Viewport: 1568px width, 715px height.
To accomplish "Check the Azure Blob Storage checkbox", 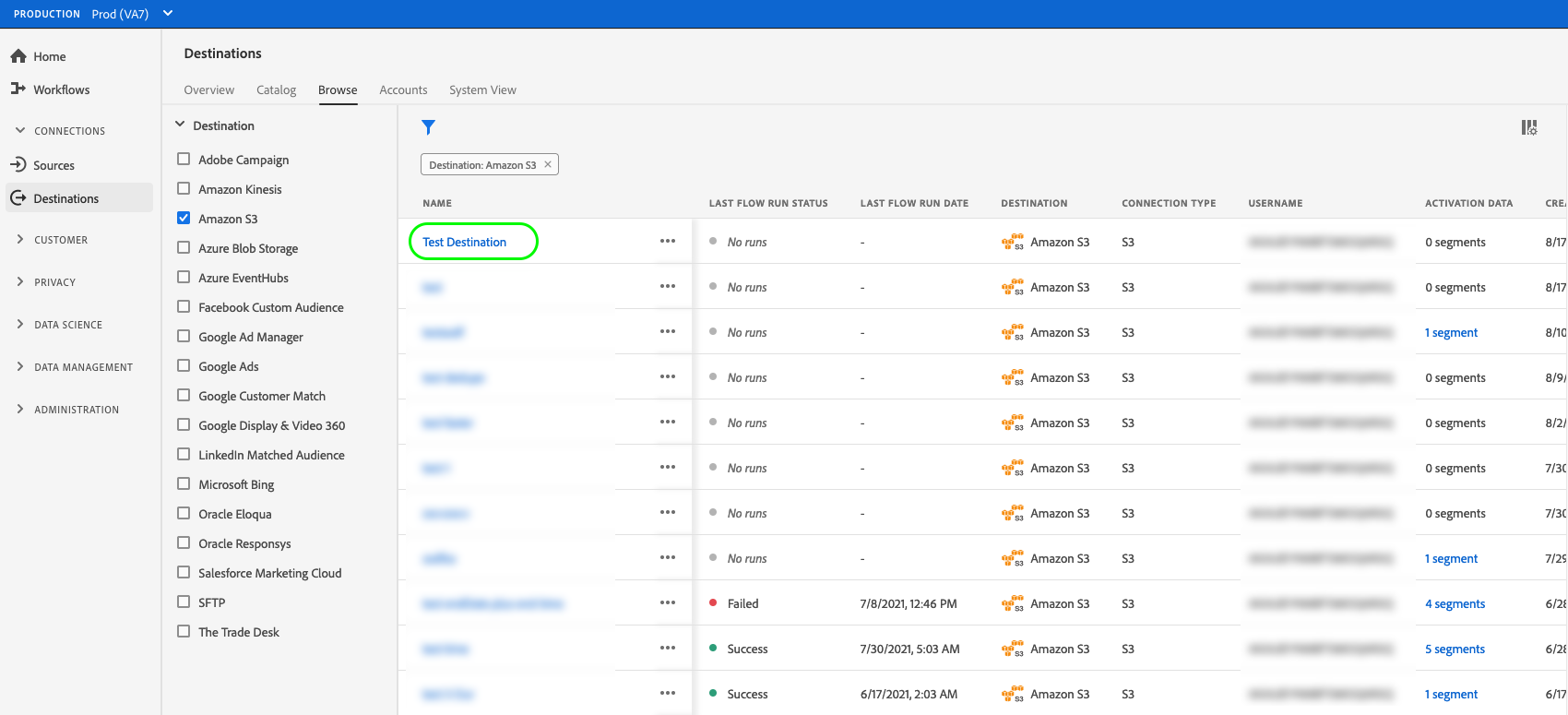I will tap(184, 247).
